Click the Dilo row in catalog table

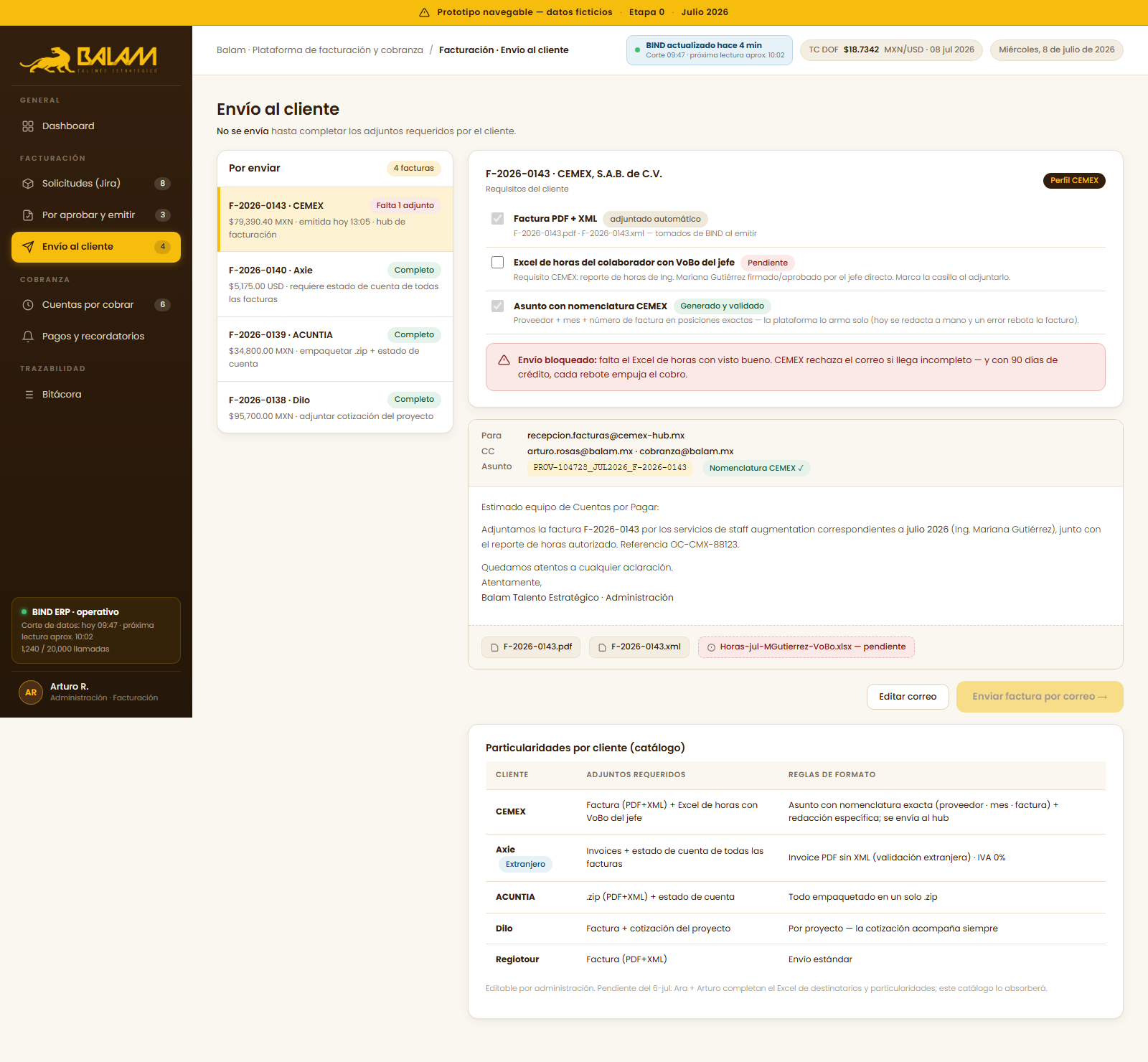click(796, 929)
